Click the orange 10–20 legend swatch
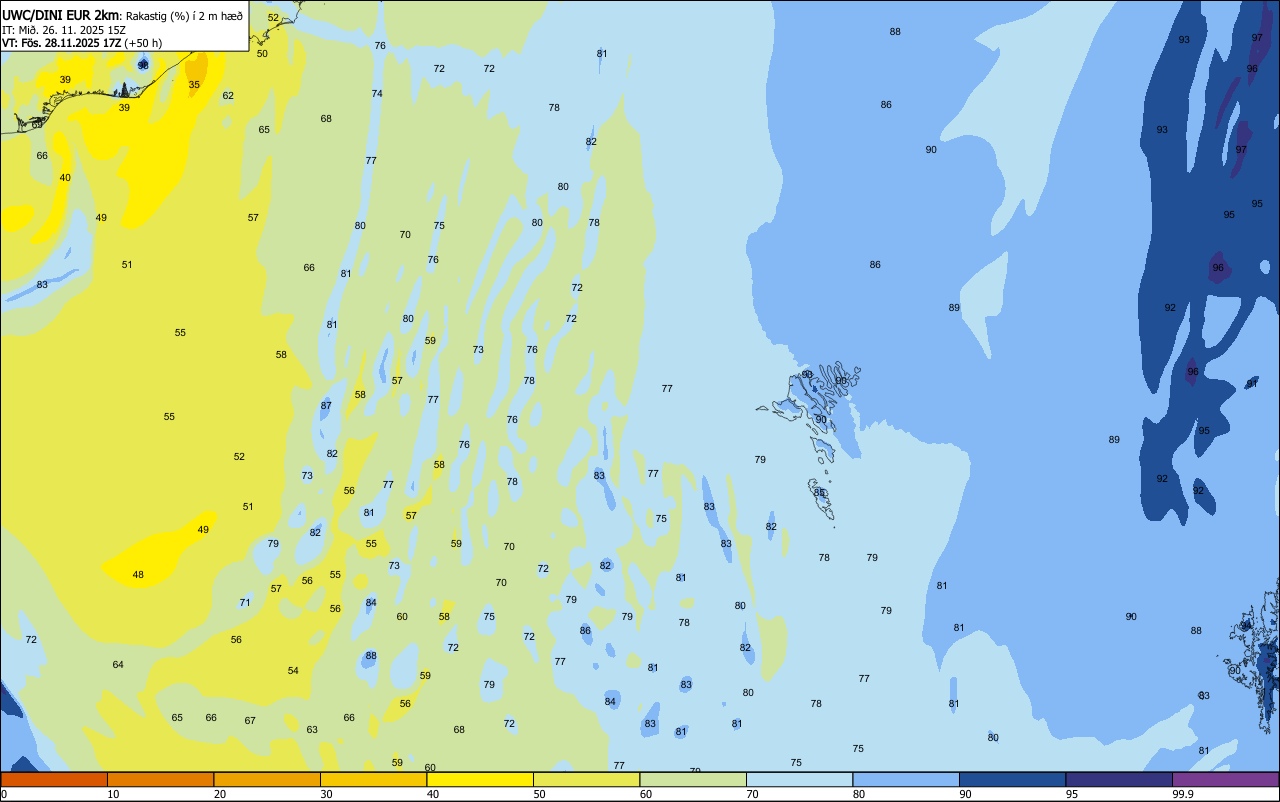Viewport: 1280px width, 802px height. pyautogui.click(x=160, y=779)
